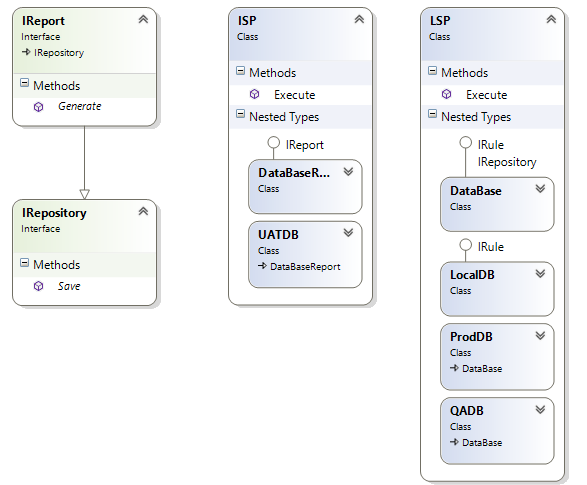The height and width of the screenshot is (485, 587).
Task: Click the DataBase base type in QADB
Action: (x=482, y=443)
